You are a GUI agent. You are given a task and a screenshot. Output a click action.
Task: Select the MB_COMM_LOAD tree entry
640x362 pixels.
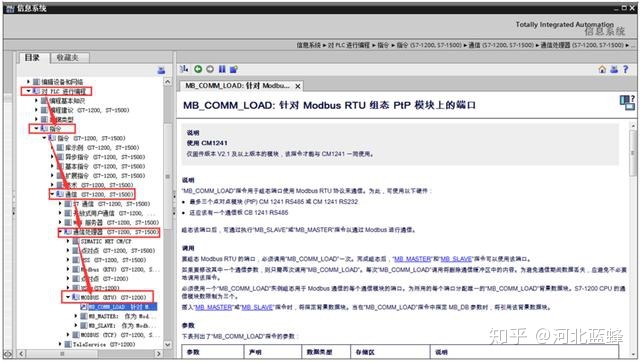click(119, 306)
